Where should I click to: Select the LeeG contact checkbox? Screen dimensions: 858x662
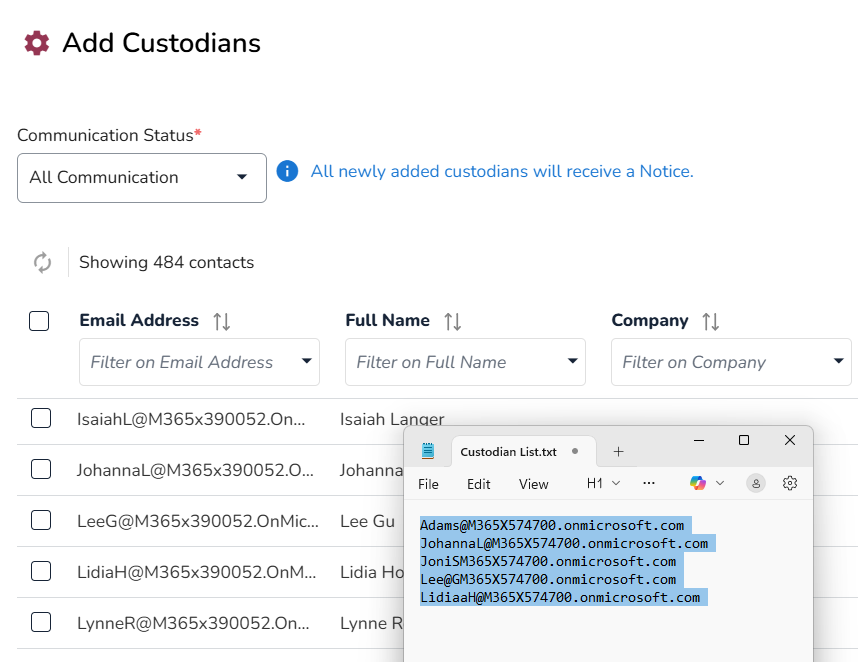[41, 520]
